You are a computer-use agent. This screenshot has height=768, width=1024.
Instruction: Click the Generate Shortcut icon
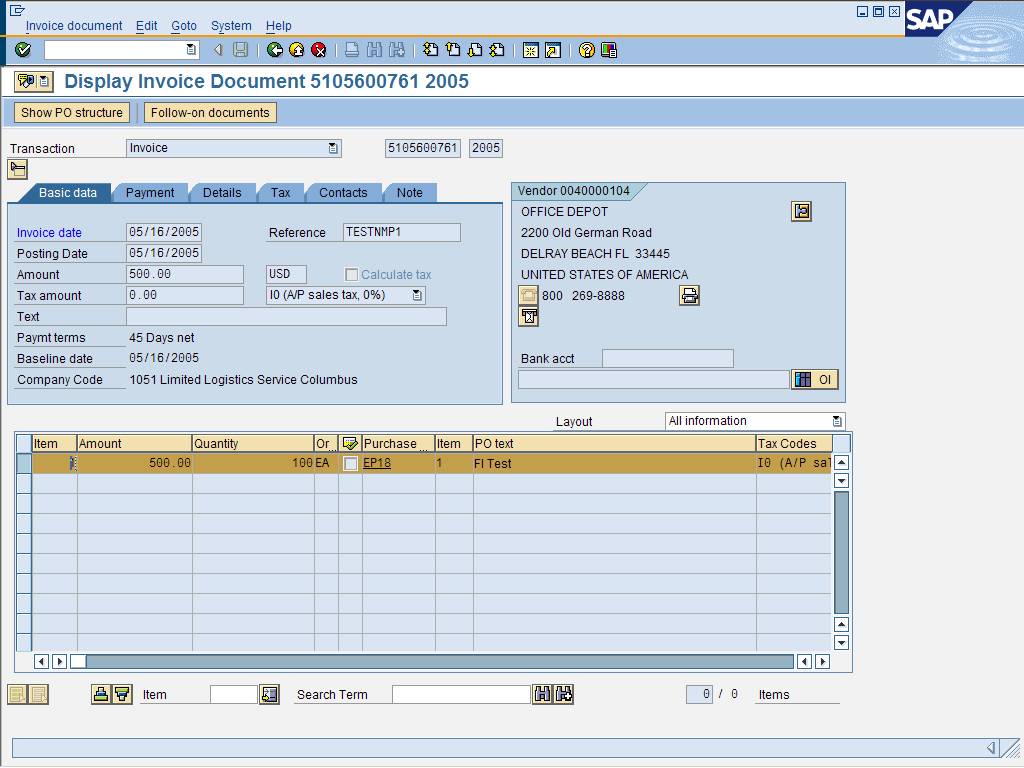point(553,50)
